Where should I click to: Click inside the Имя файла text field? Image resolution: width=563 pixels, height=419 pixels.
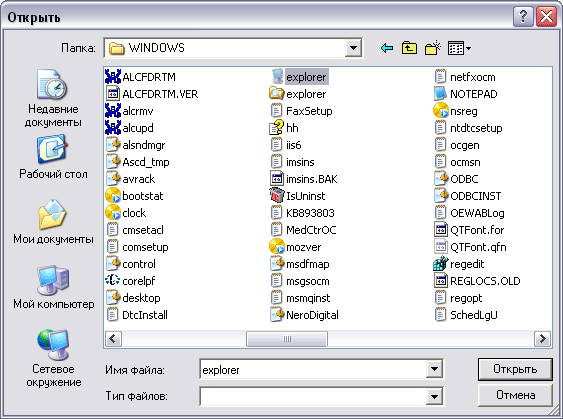click(x=313, y=369)
